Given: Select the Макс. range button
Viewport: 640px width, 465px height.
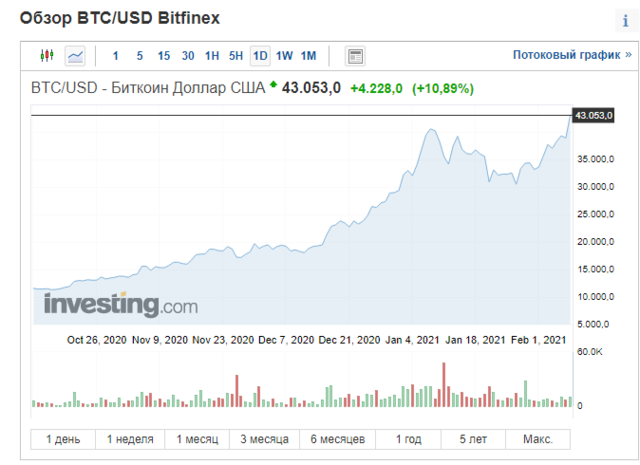Looking at the screenshot, I should [x=538, y=439].
